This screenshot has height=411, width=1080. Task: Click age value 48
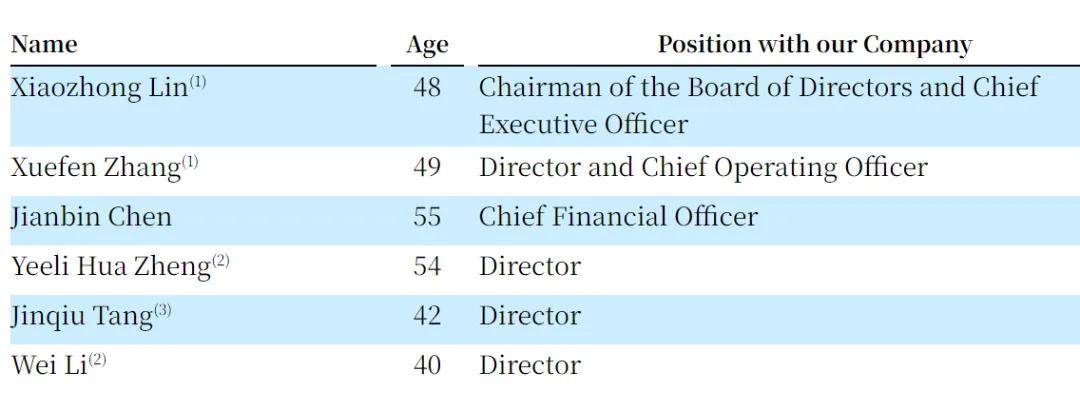tap(427, 88)
